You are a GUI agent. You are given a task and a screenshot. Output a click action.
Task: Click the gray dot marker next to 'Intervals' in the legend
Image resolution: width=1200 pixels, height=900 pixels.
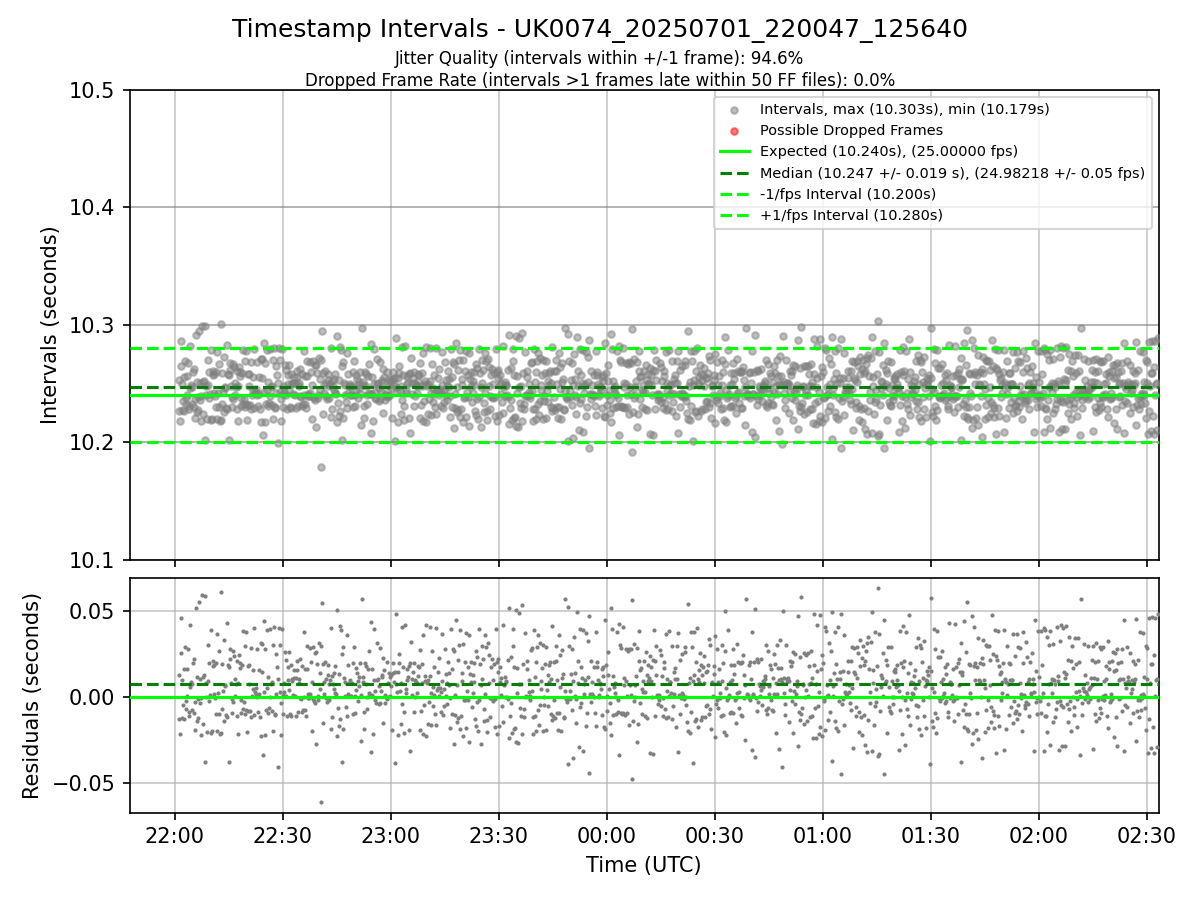click(735, 110)
